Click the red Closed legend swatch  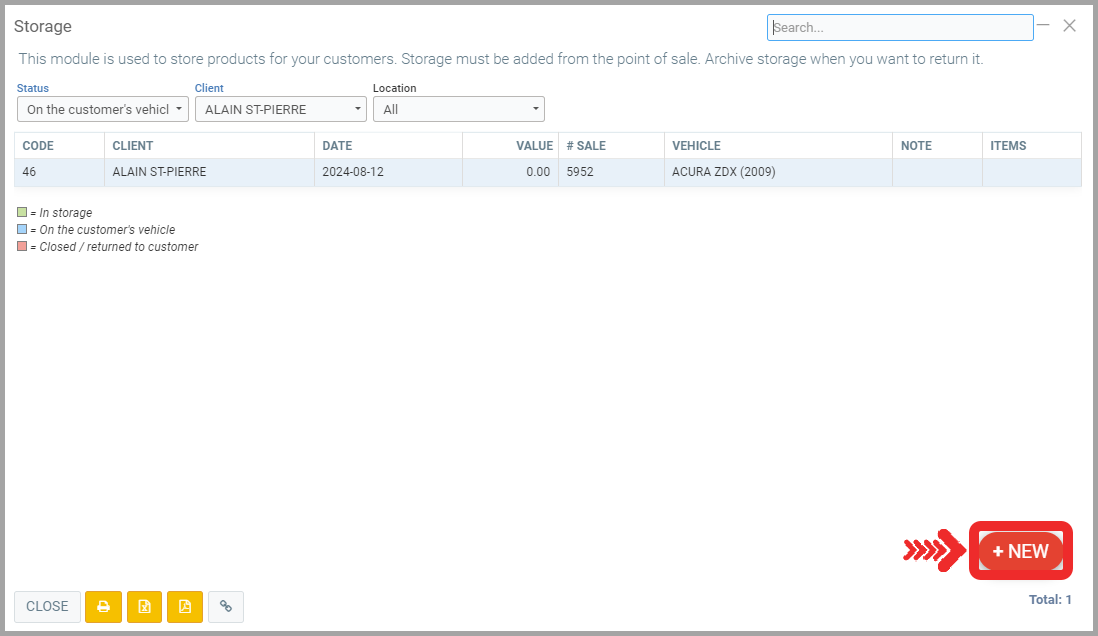(x=22, y=247)
